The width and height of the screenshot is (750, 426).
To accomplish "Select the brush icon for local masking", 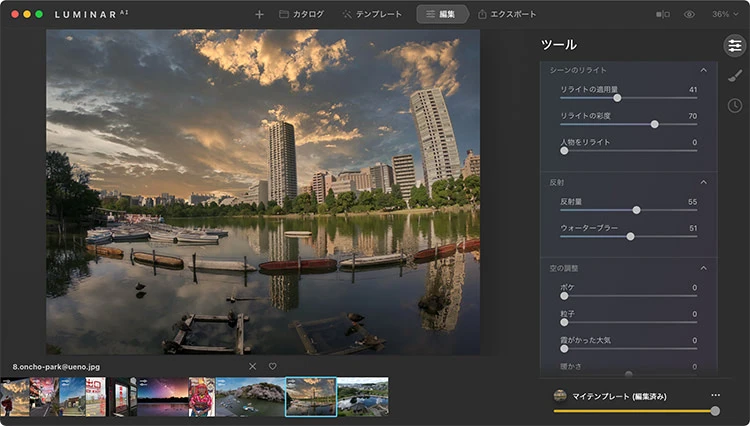I will coord(734,76).
